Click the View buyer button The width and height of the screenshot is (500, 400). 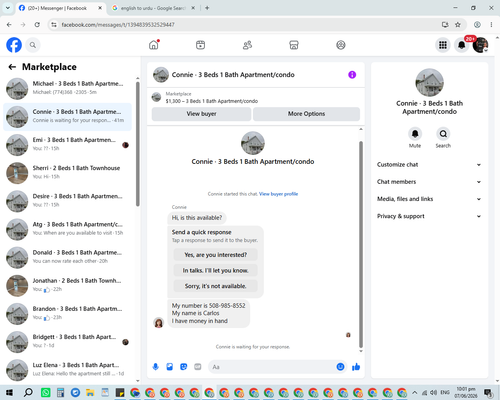coord(201,114)
